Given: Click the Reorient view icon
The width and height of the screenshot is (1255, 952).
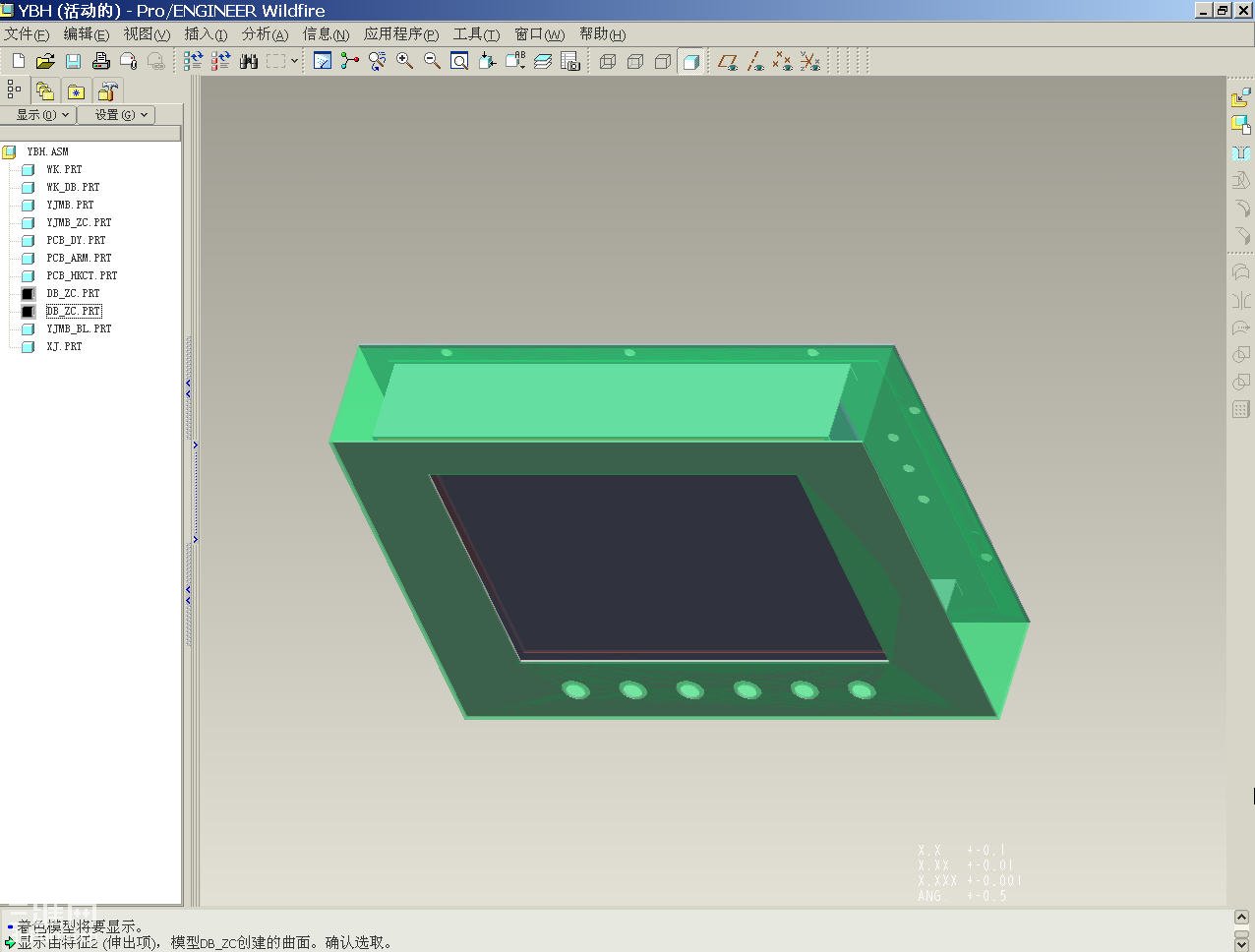Looking at the screenshot, I should pyautogui.click(x=487, y=61).
